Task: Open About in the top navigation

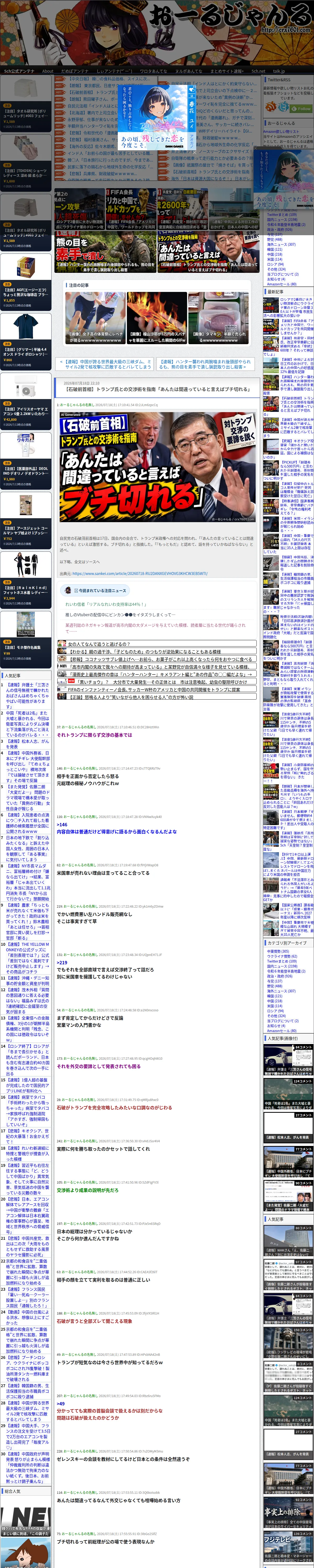Action: coord(48,71)
